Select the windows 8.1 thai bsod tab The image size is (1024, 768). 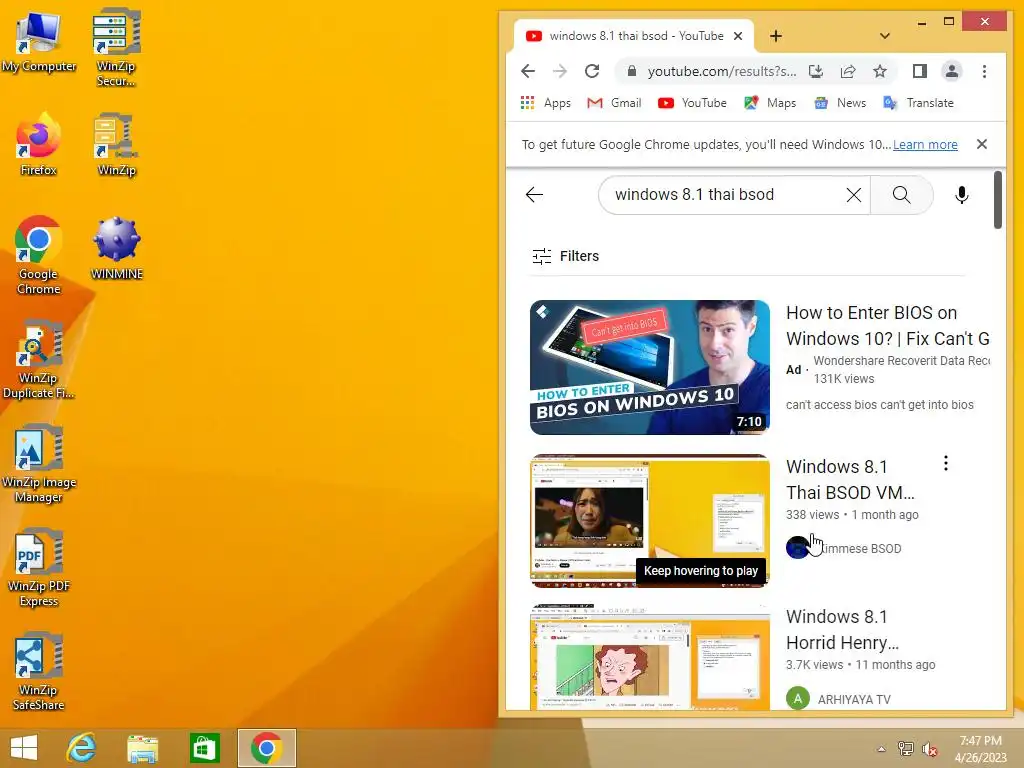click(634, 36)
